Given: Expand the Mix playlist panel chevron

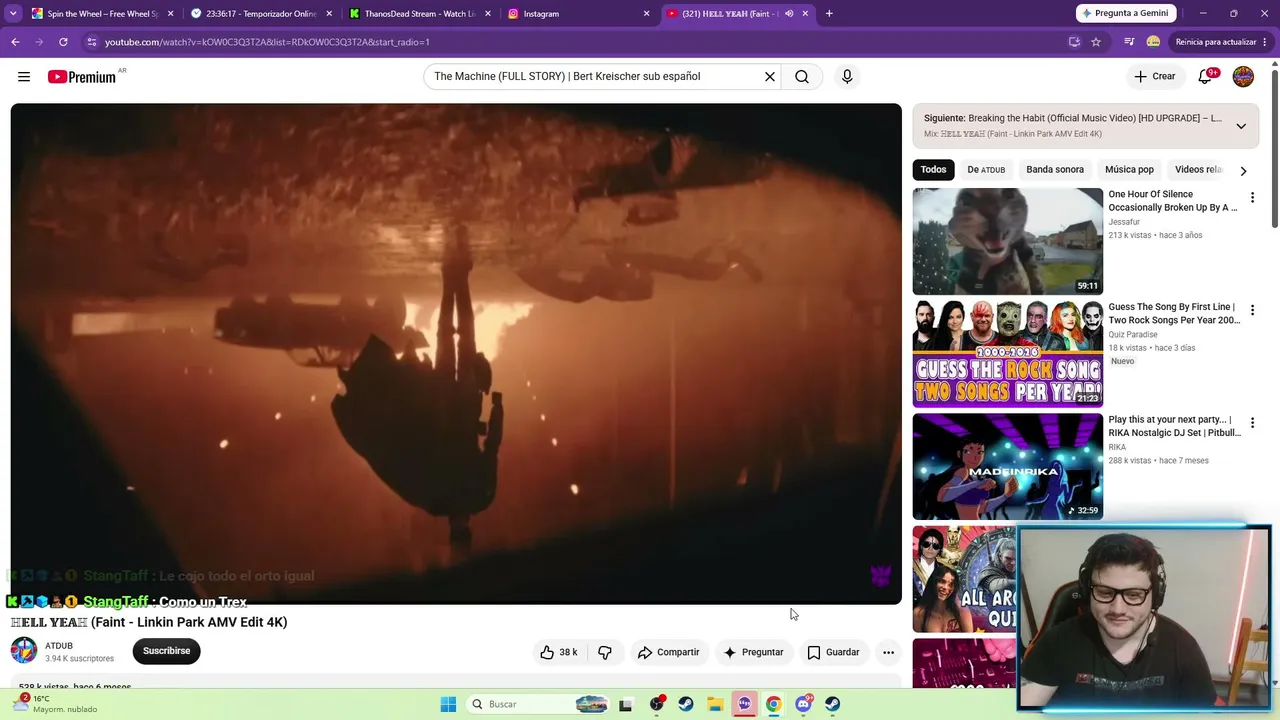Looking at the screenshot, I should click(x=1241, y=126).
